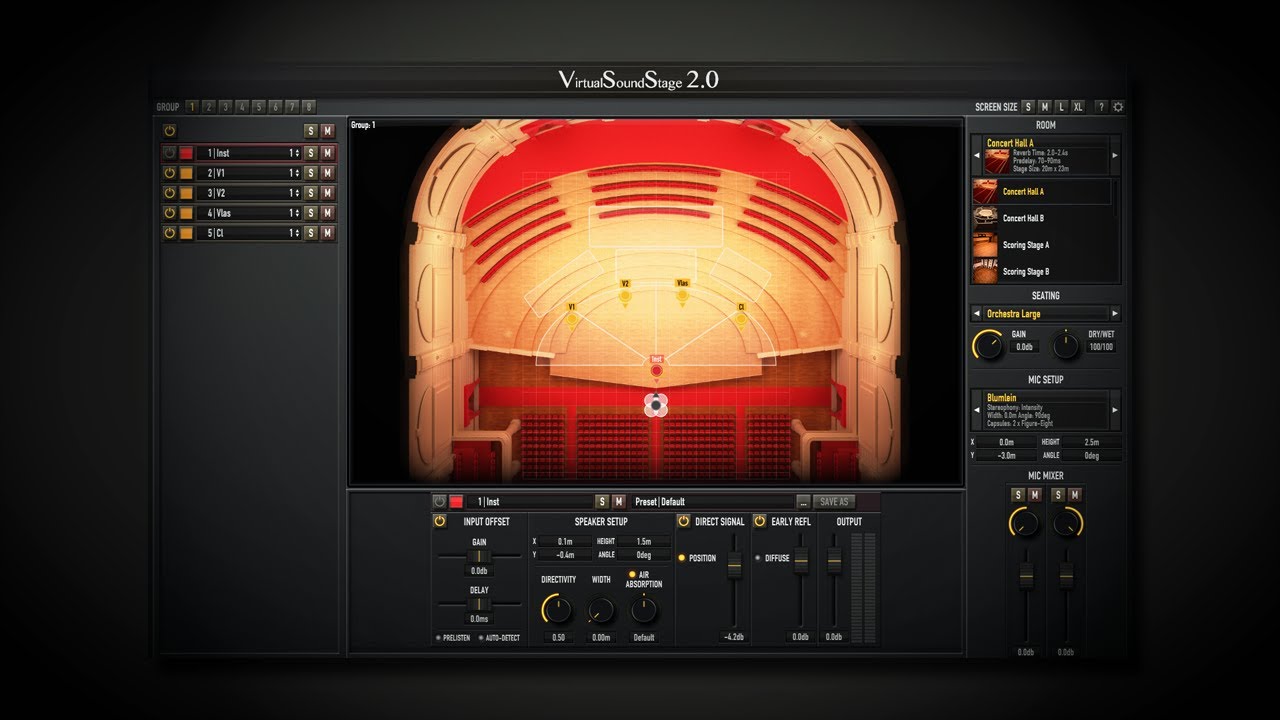Enable the Prelisten option
Viewport: 1280px width, 720px height.
point(438,637)
